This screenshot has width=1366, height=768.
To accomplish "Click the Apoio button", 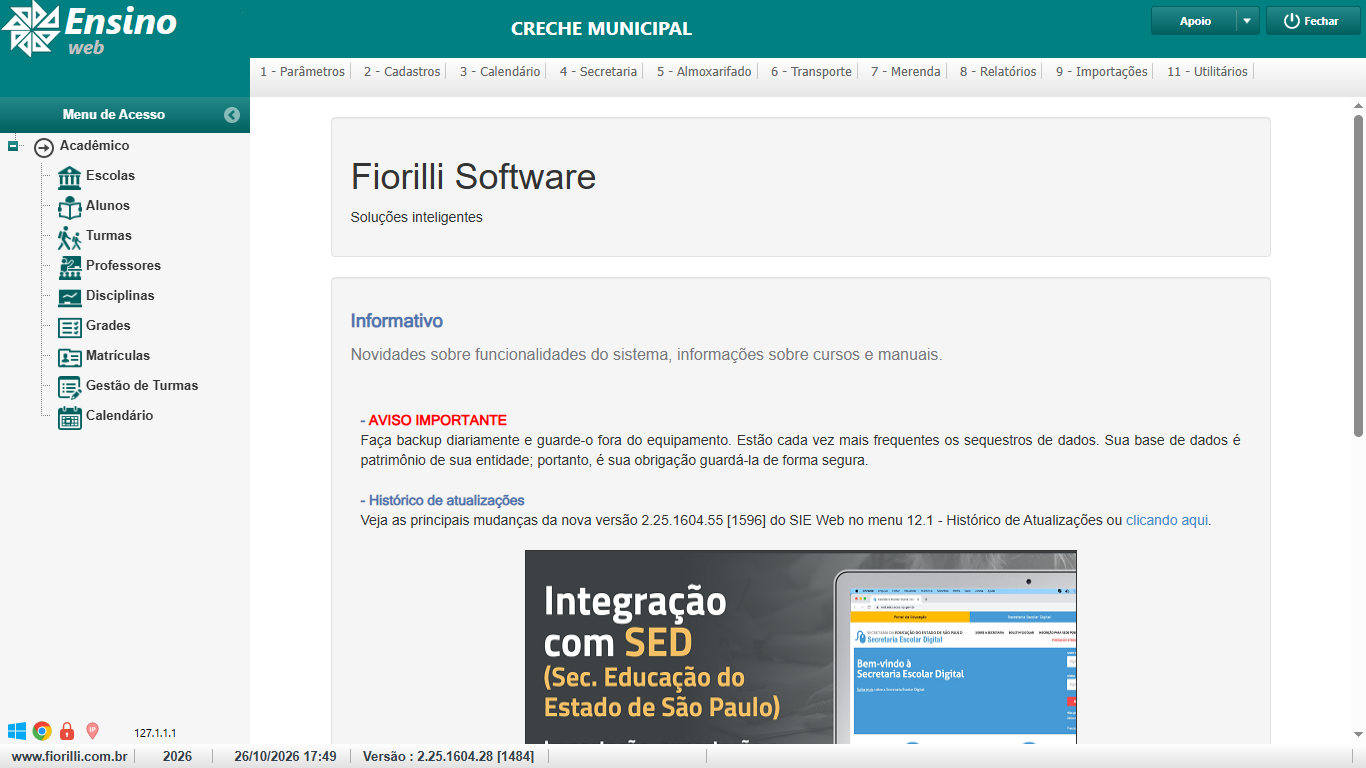I will 1194,21.
